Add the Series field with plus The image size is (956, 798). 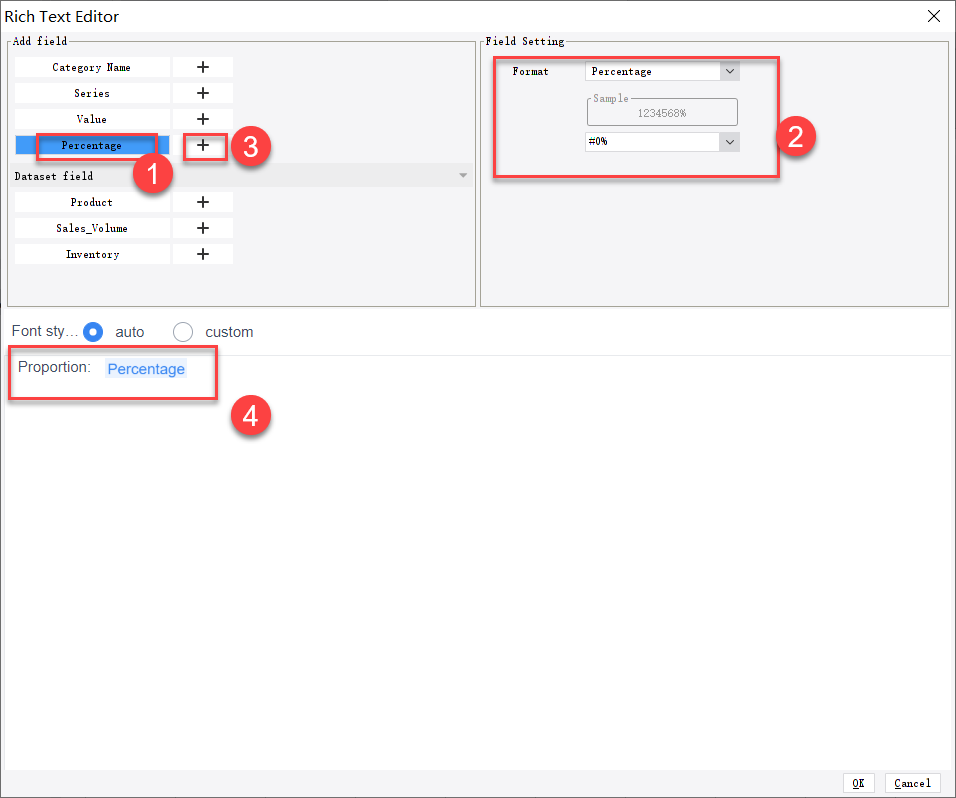pos(202,93)
